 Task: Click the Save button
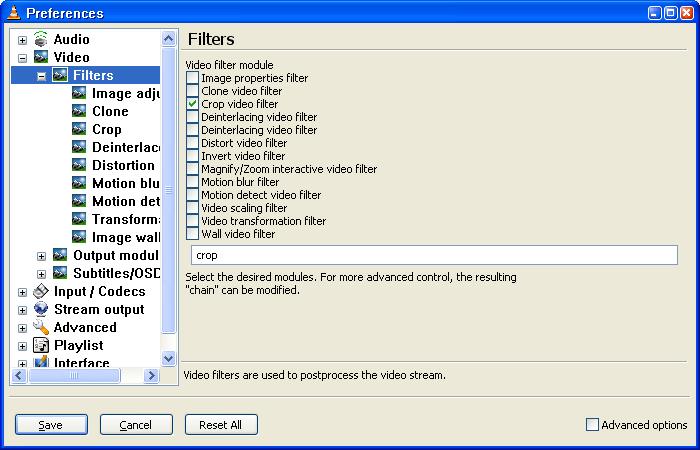[51, 425]
